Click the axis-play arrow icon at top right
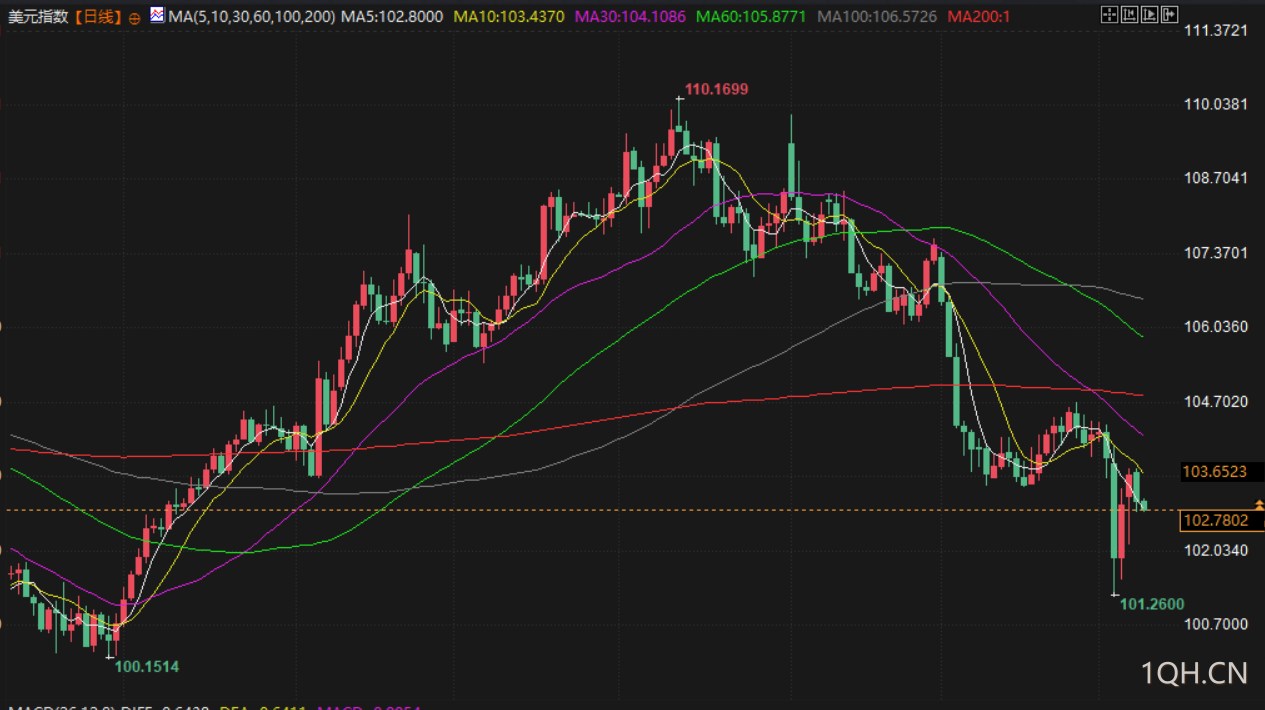The width and height of the screenshot is (1265, 710). click(1149, 15)
